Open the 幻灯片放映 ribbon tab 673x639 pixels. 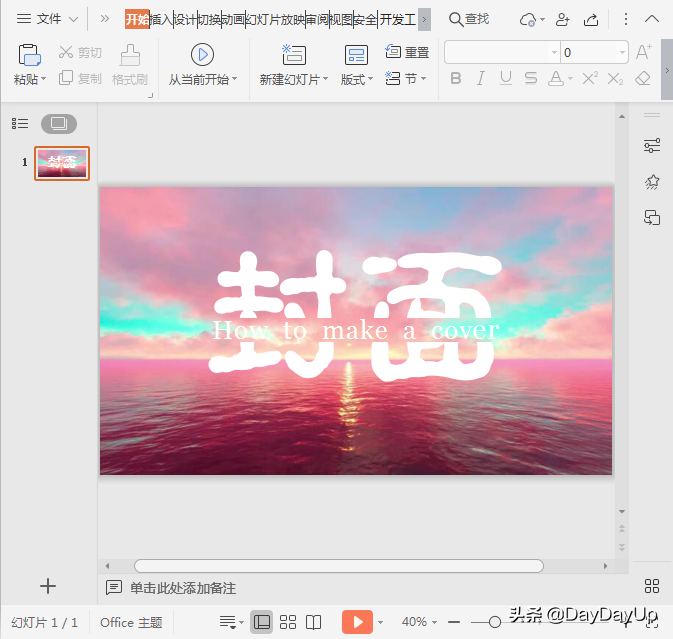point(275,19)
